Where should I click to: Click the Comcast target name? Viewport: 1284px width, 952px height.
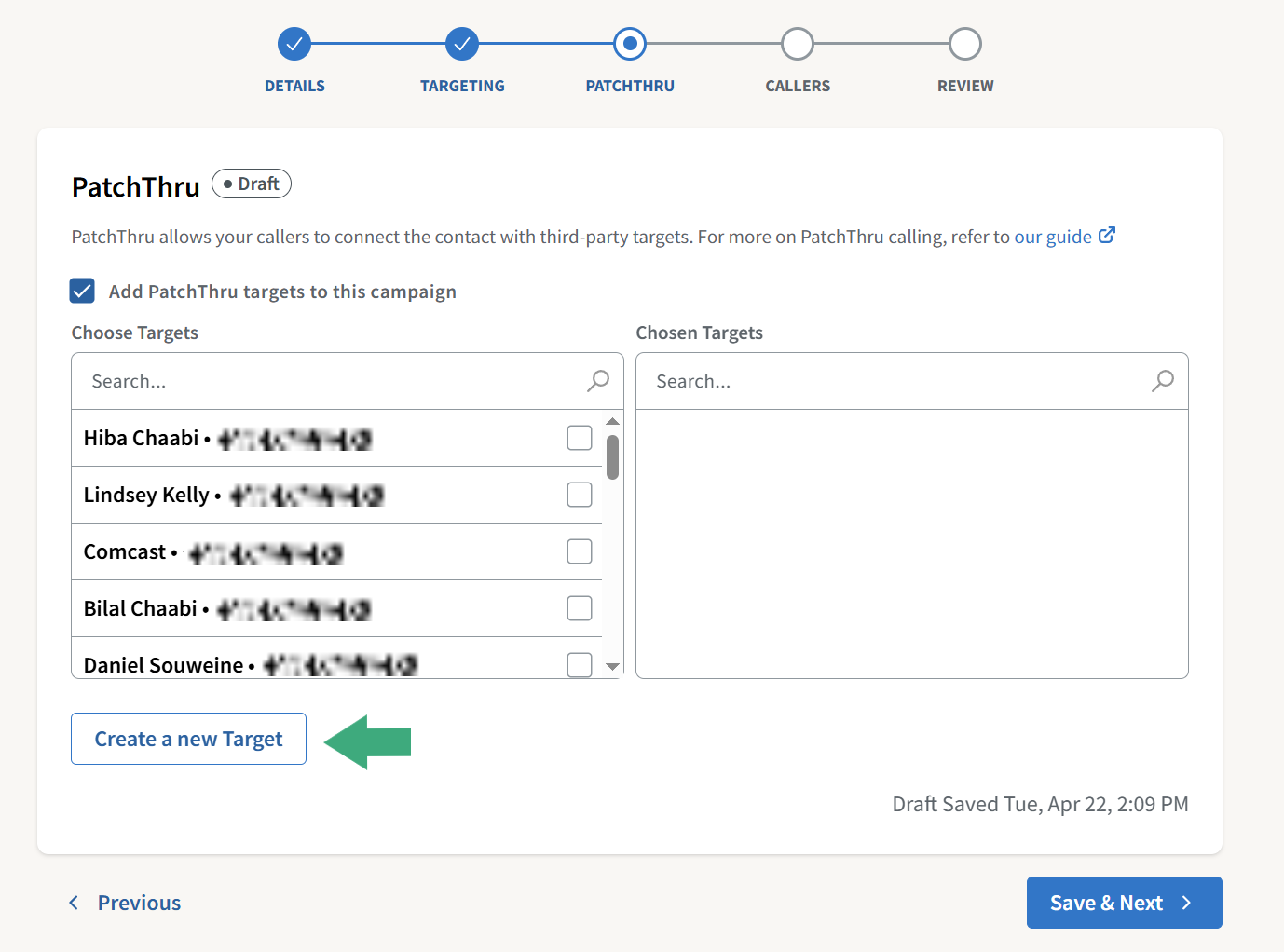pos(125,551)
